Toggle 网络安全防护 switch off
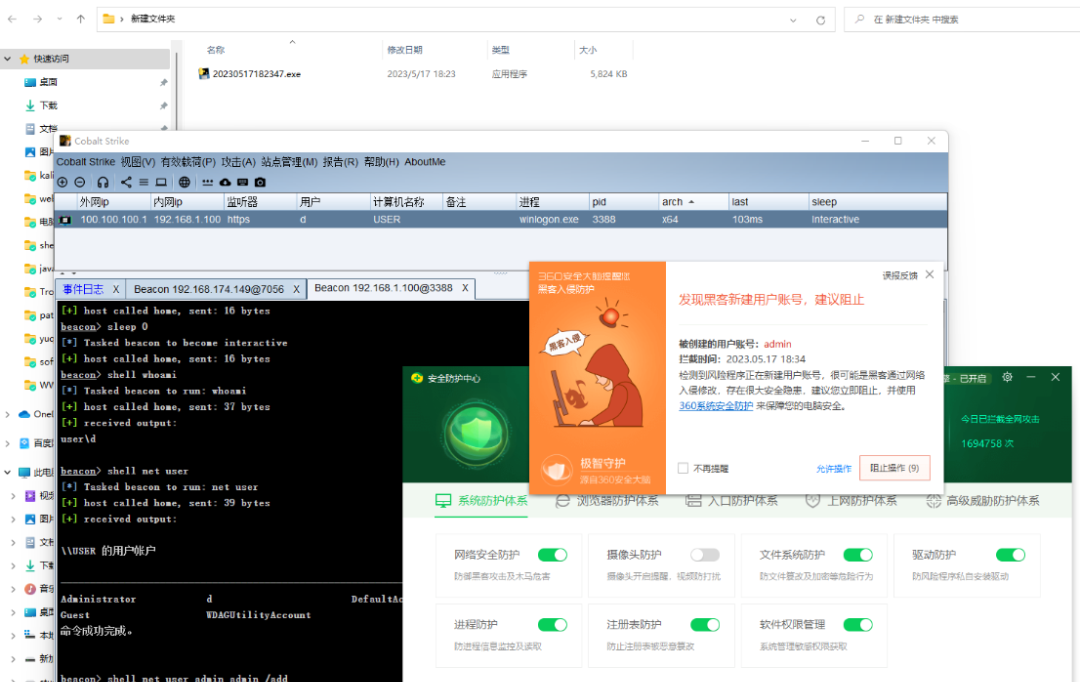 [552, 555]
